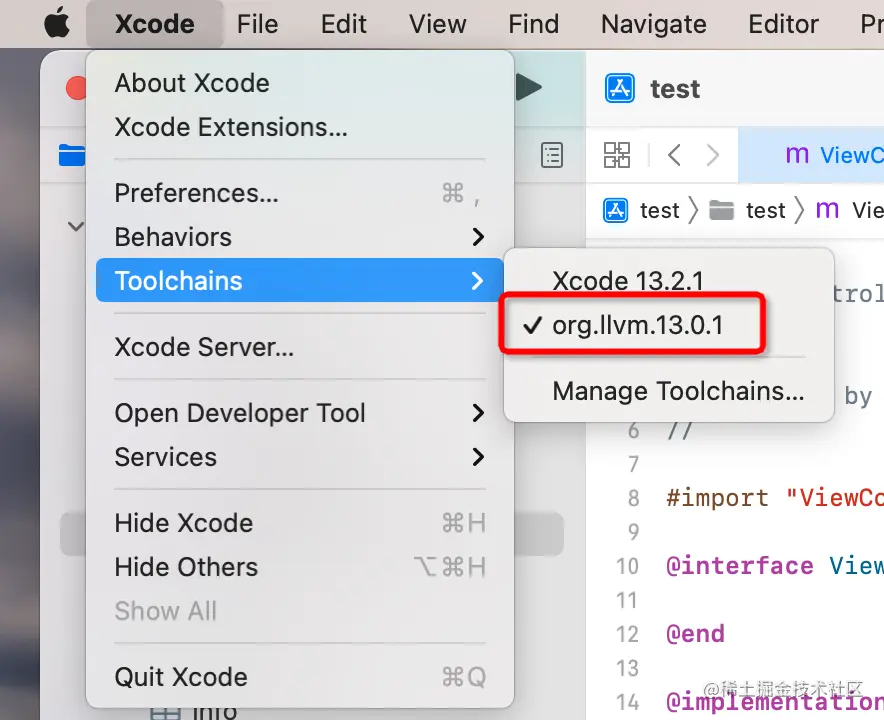
Task: Choose Hide Xcode
Action: pos(300,523)
